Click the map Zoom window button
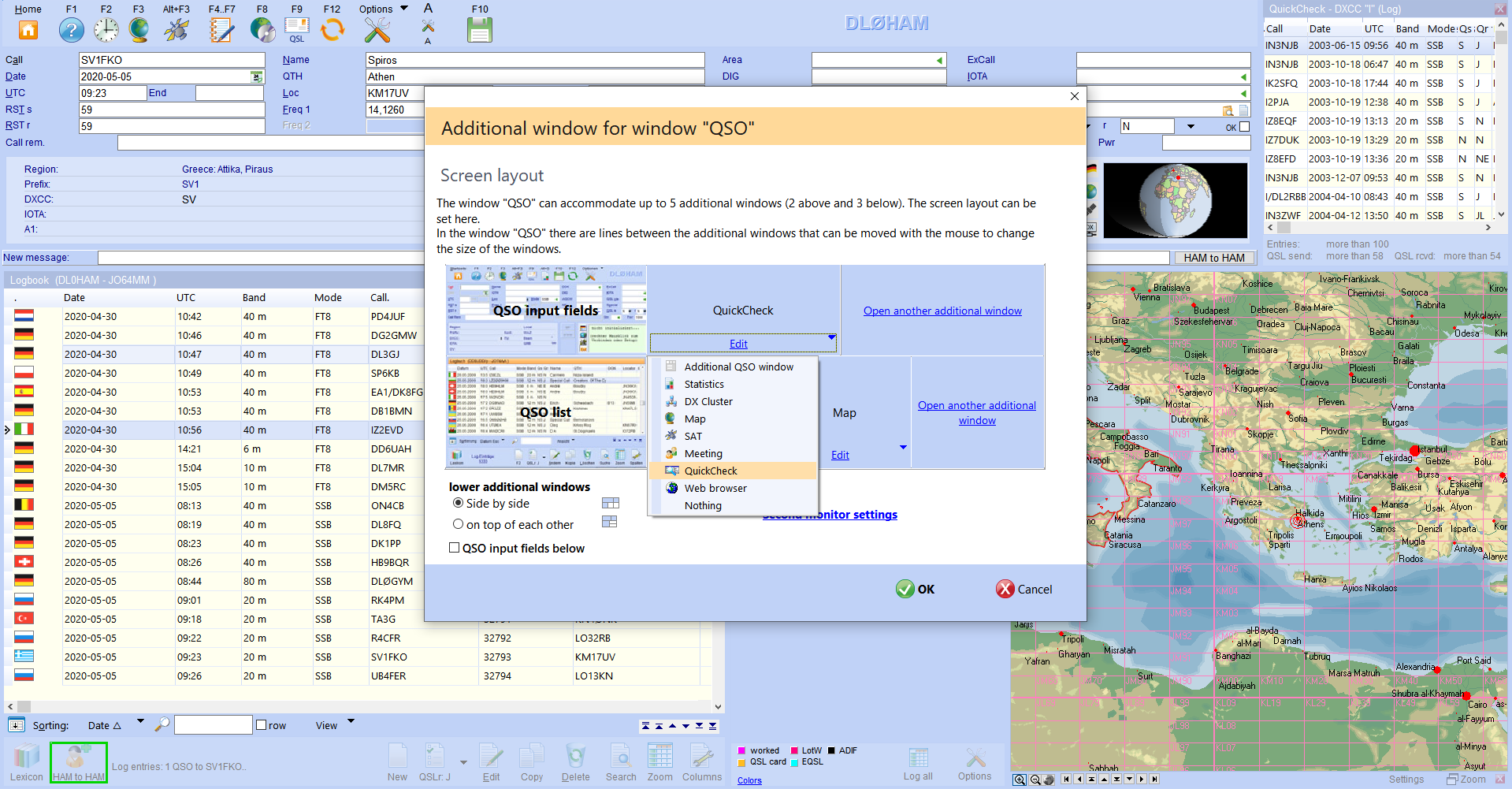This screenshot has height=789, width=1512. [1466, 779]
